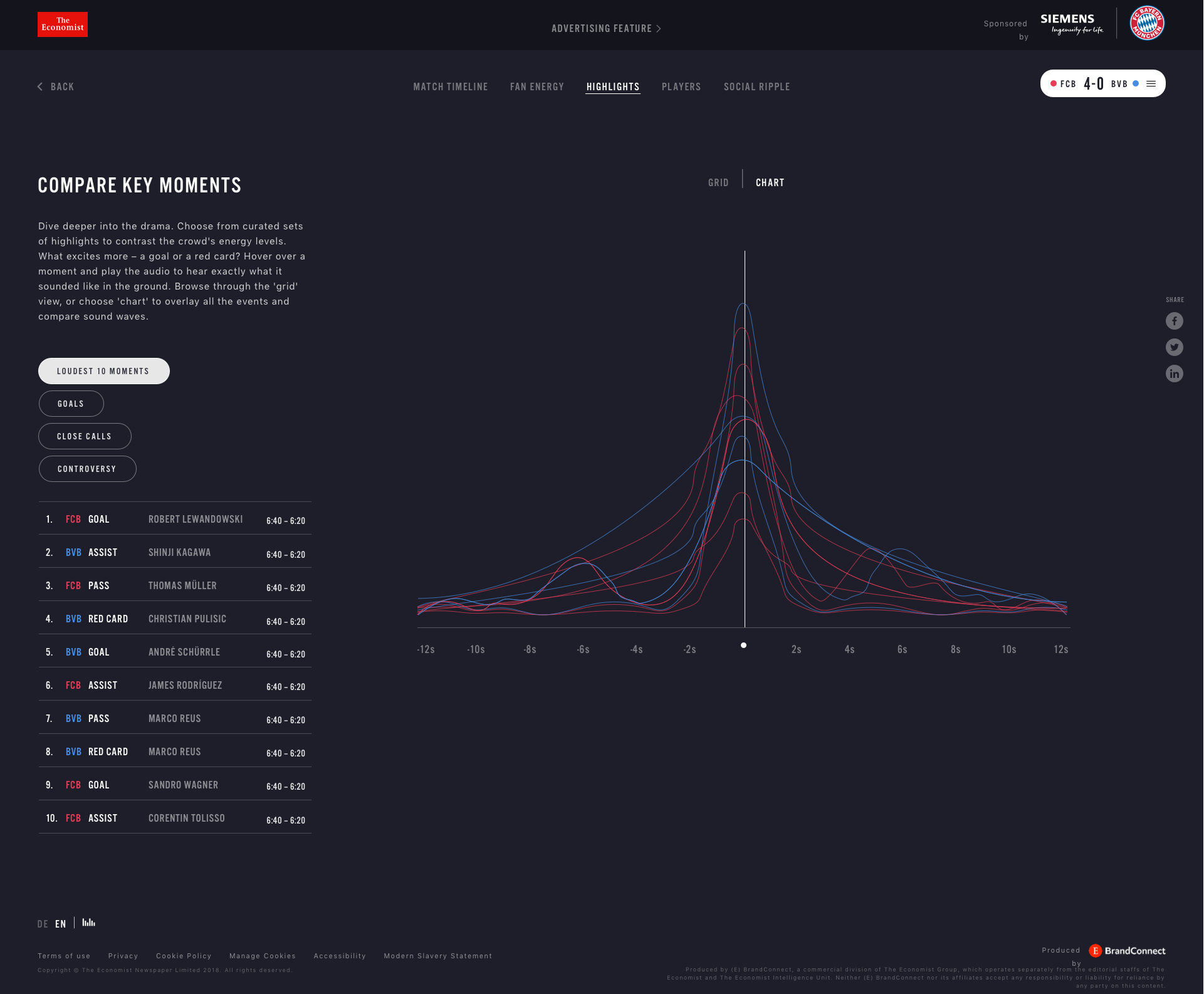1204x994 pixels.
Task: Expand the Advertising Feature chevron
Action: (x=659, y=29)
